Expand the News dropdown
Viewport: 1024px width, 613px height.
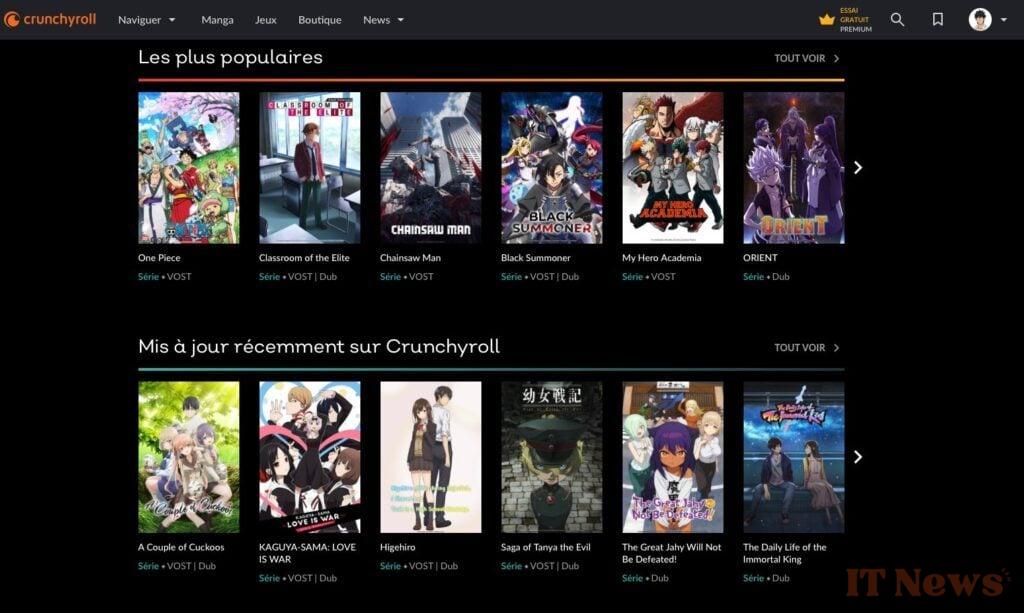click(x=383, y=19)
